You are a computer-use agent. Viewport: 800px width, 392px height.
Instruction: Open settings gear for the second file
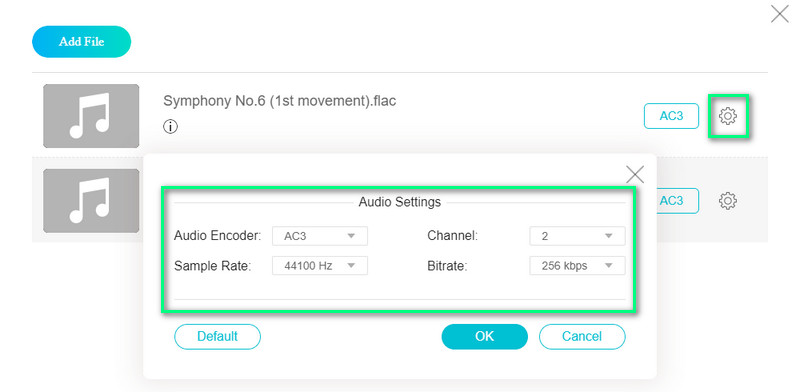(728, 201)
